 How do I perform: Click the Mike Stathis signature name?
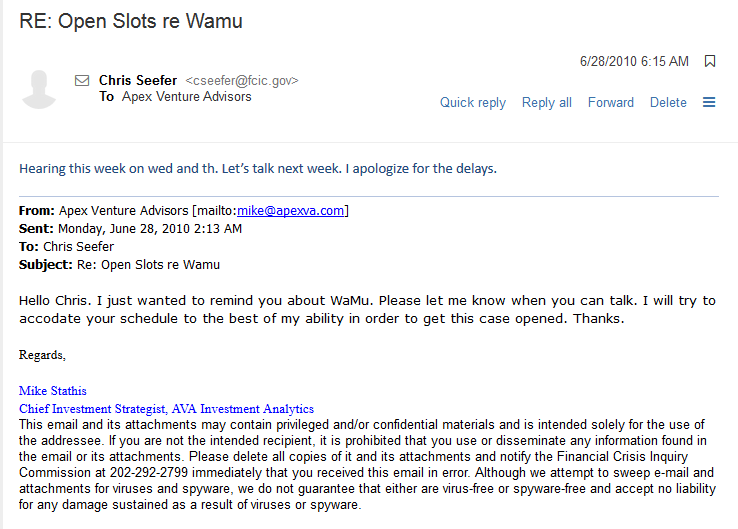coord(52,391)
